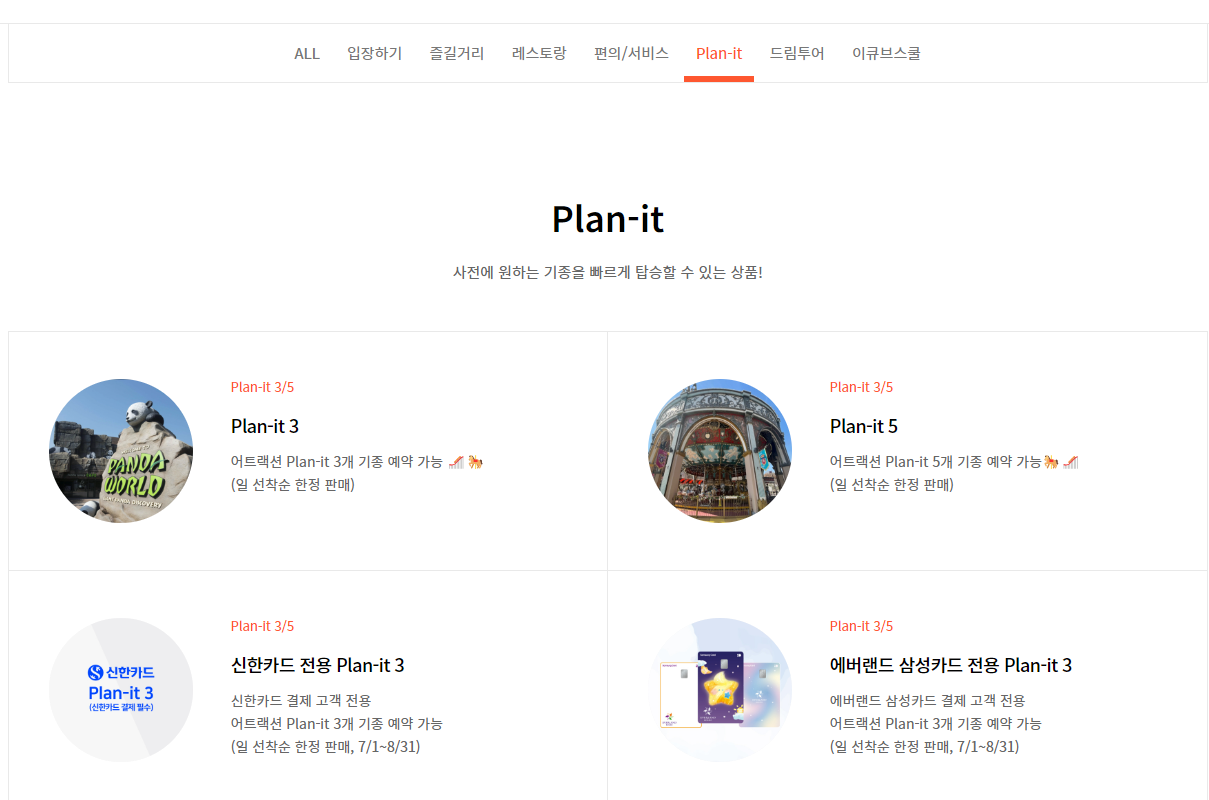
Task: Click the Panda World circular thumbnail
Action: [121, 451]
